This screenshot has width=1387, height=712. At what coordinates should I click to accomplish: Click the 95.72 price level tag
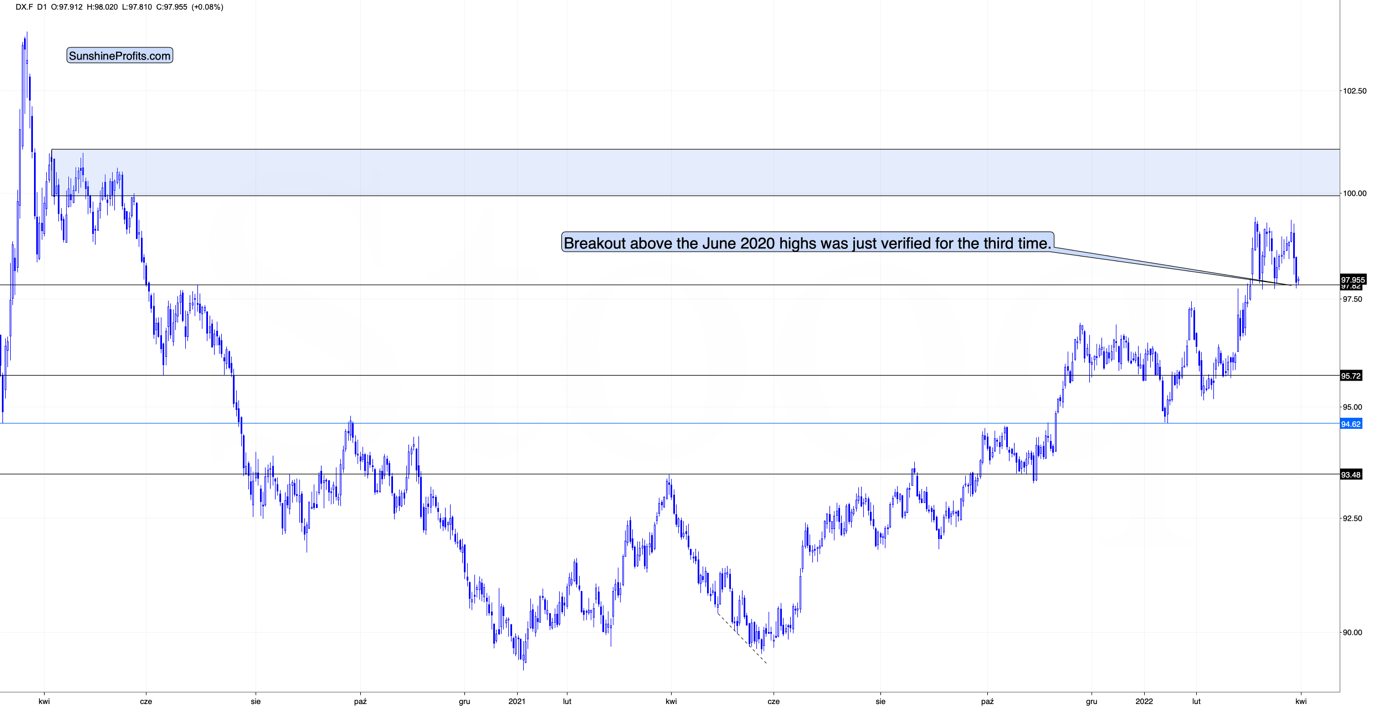(1351, 376)
